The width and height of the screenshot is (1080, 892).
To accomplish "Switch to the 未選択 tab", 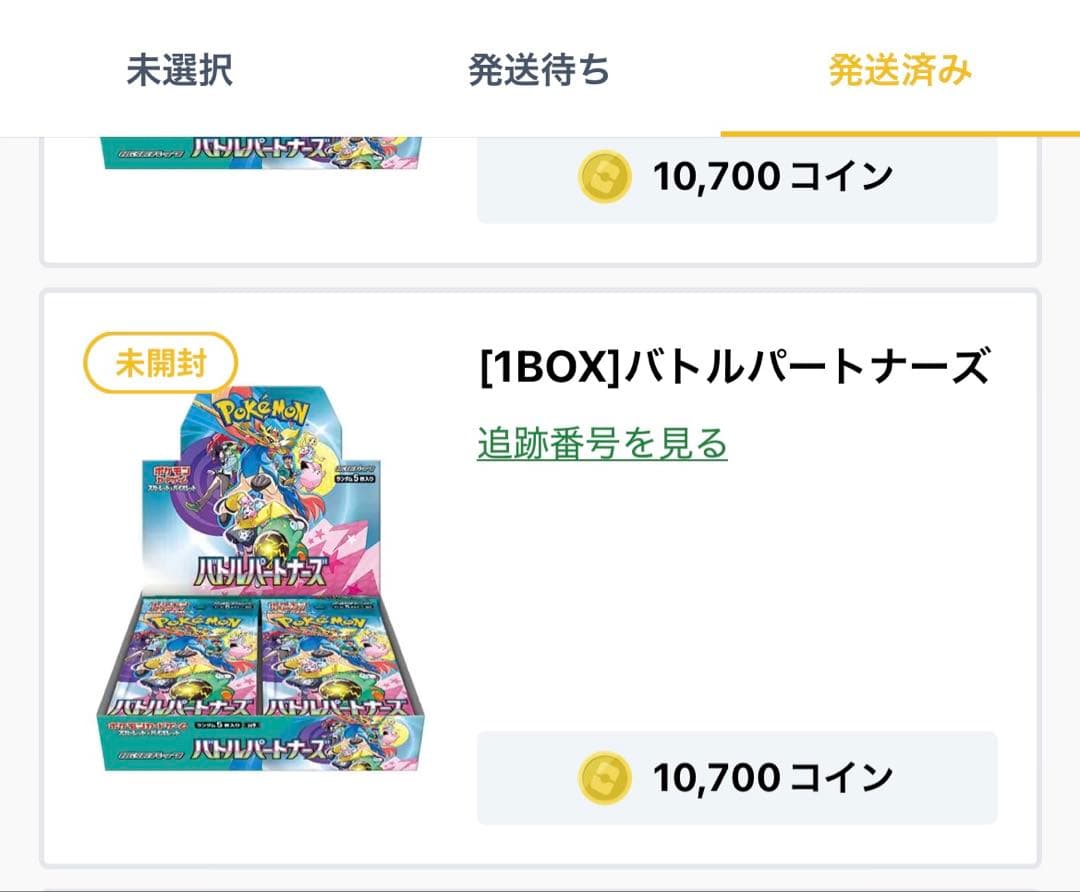I will 179,70.
